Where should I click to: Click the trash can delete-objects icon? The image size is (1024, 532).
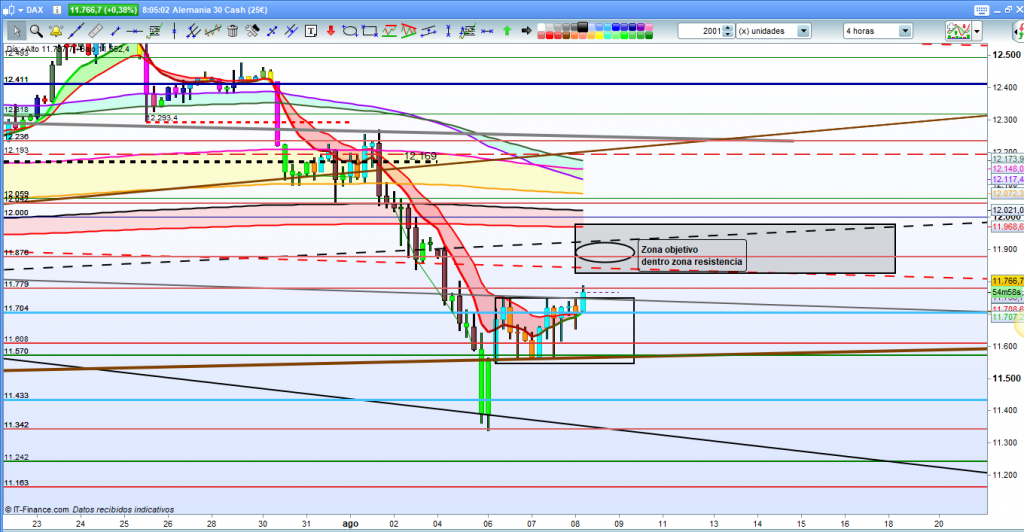pos(232,31)
